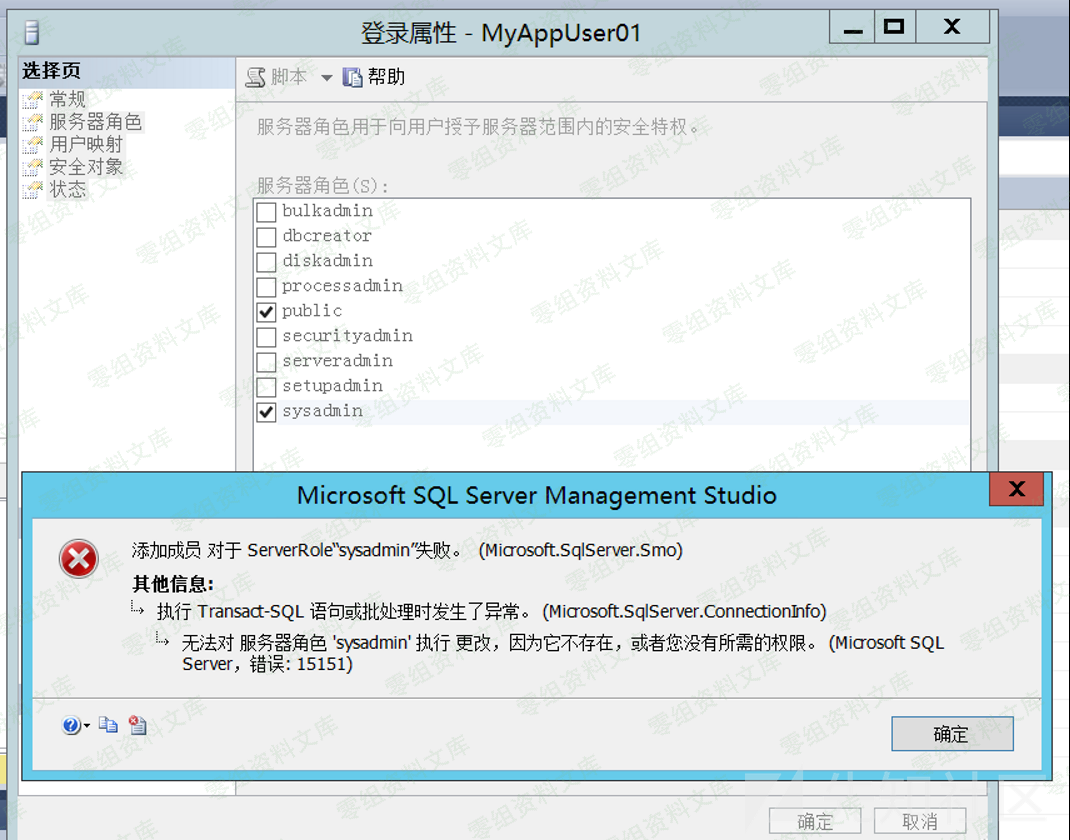Switch to the 安全对象 page

(x=86, y=167)
